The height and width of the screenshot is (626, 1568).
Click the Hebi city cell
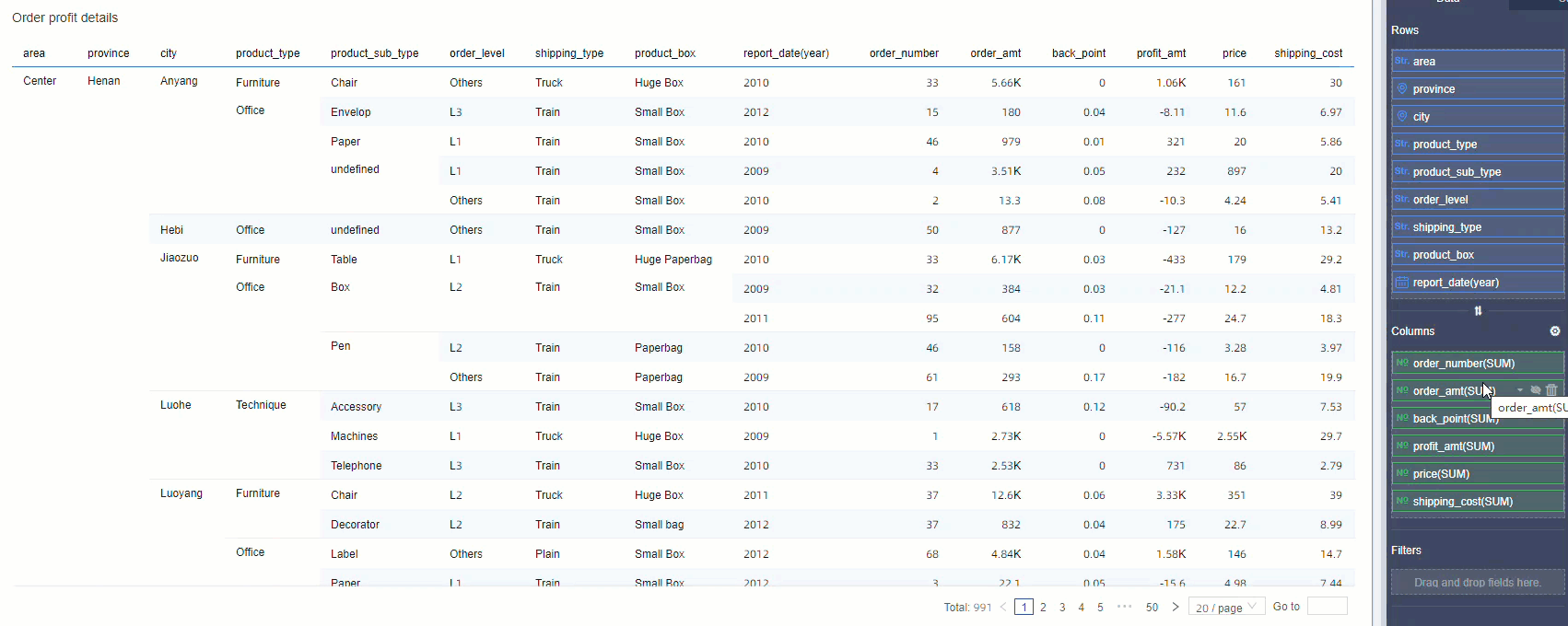tap(171, 230)
